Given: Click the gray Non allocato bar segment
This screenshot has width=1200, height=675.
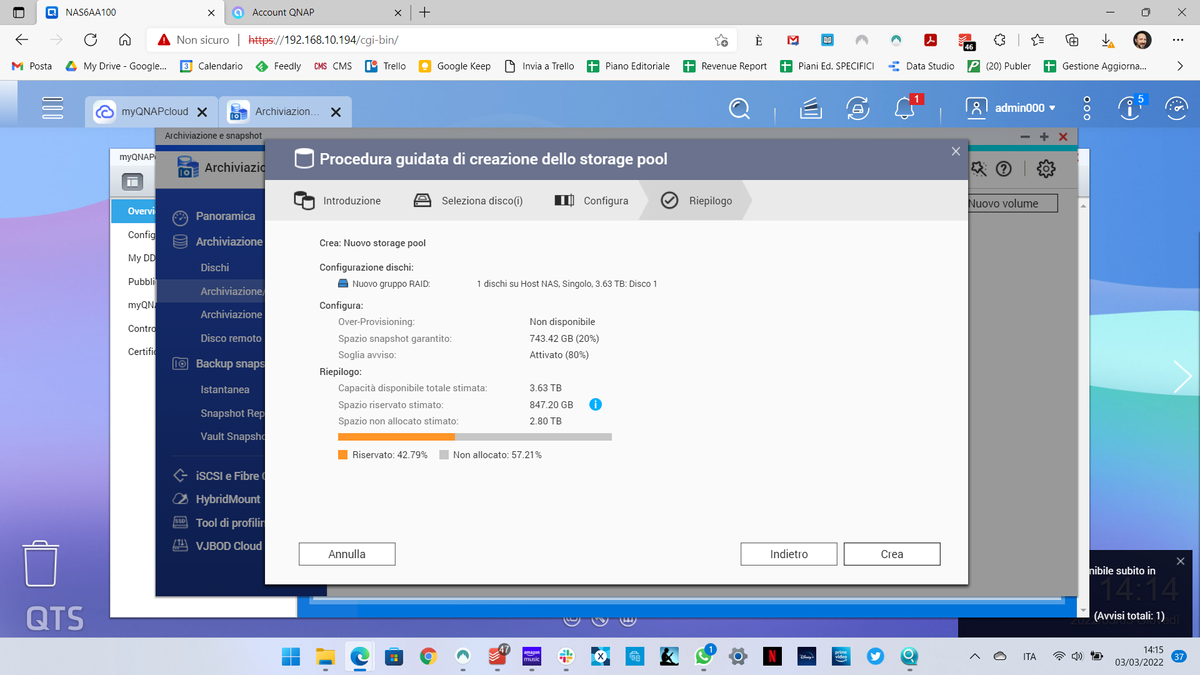Looking at the screenshot, I should [533, 437].
